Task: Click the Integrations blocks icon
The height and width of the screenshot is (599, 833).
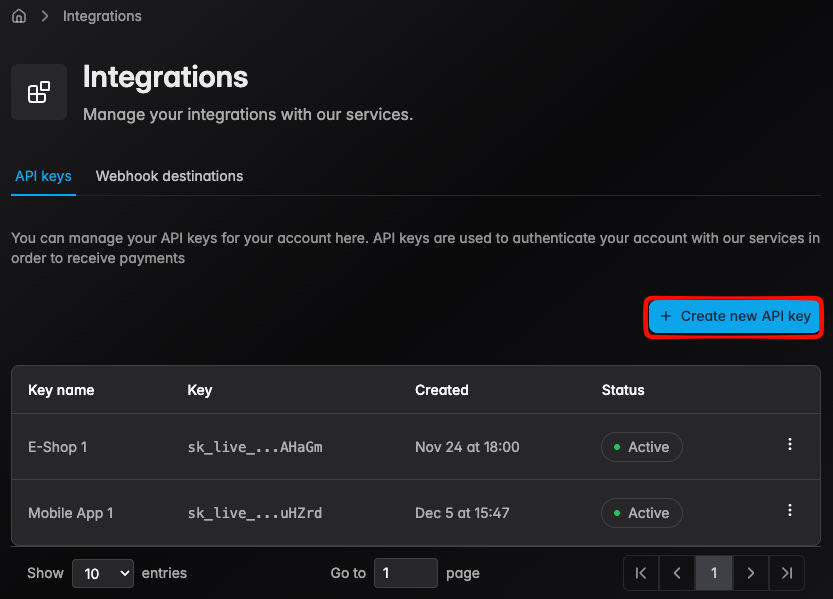Action: [39, 93]
